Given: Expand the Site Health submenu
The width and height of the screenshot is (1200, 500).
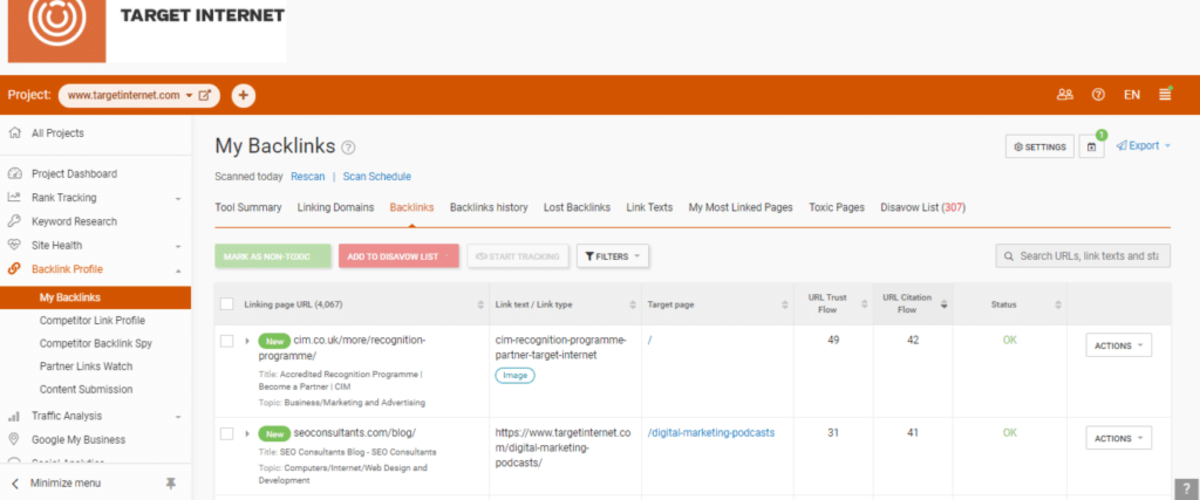Looking at the screenshot, I should [x=179, y=246].
